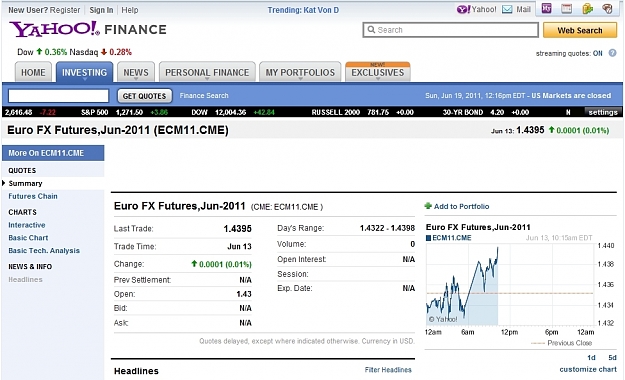Open Basic Tech. Analysis link
The image size is (625, 380).
click(x=44, y=250)
